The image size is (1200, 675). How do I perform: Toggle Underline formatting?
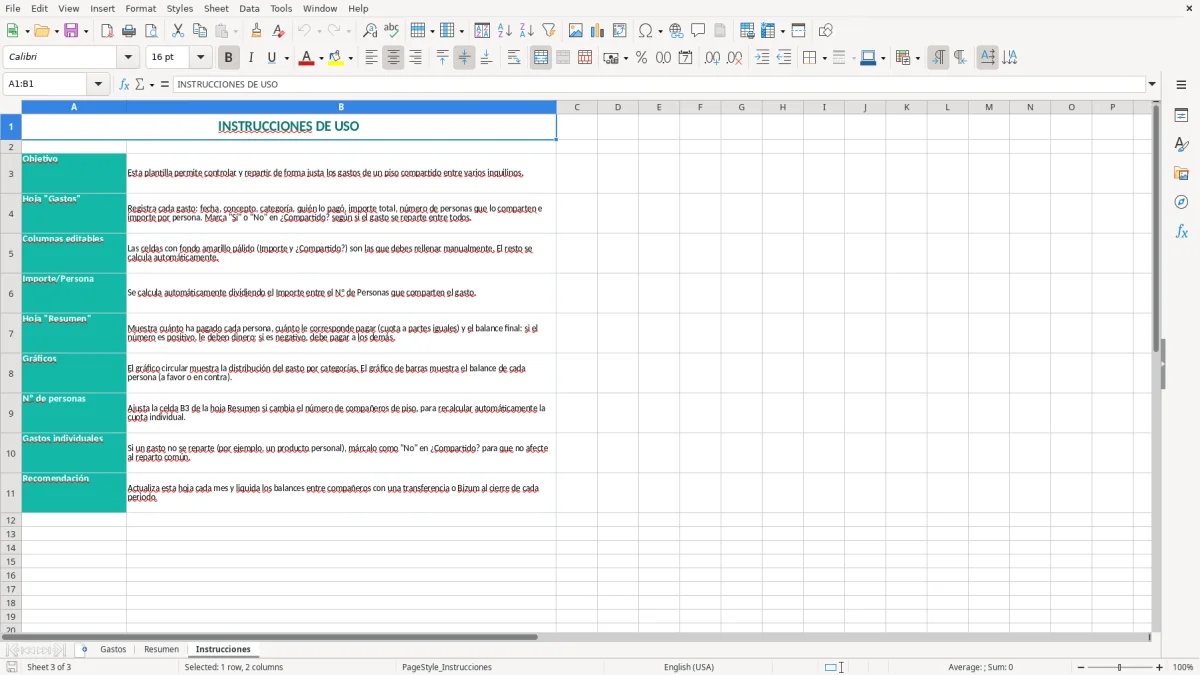pyautogui.click(x=271, y=58)
